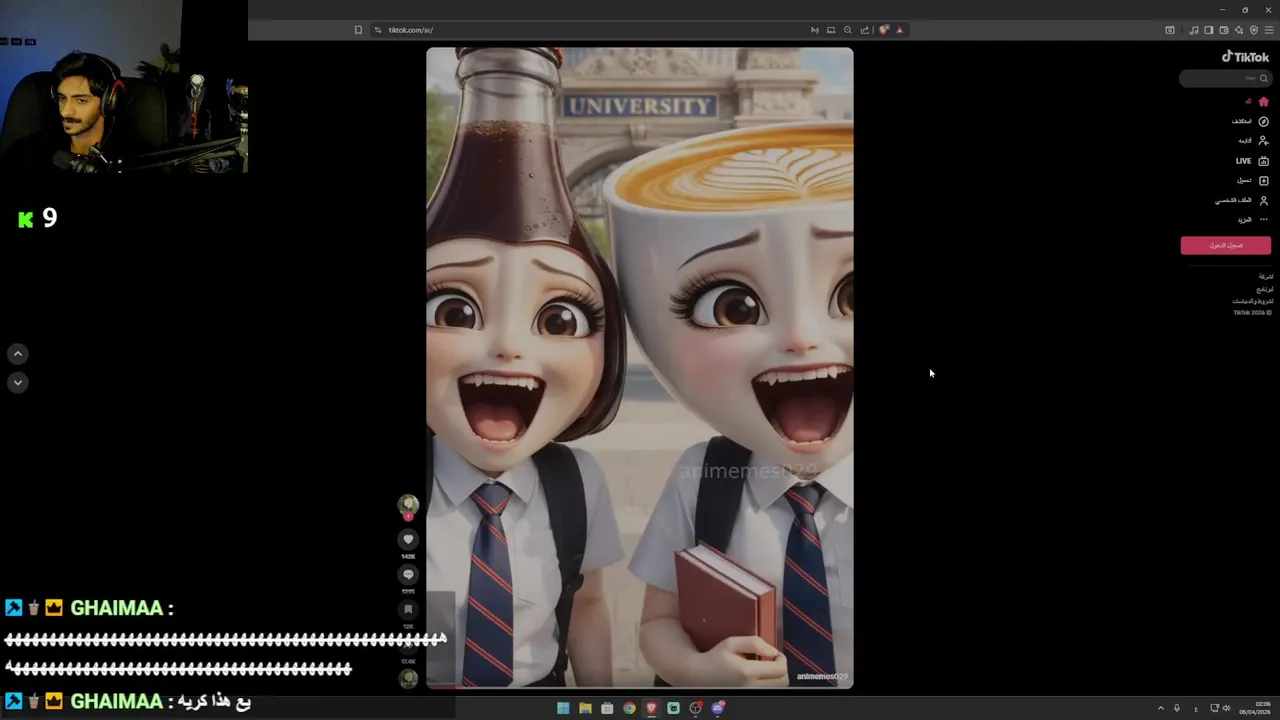The image size is (1280, 720).
Task: Click the TikTok logo
Action: click(x=1245, y=57)
